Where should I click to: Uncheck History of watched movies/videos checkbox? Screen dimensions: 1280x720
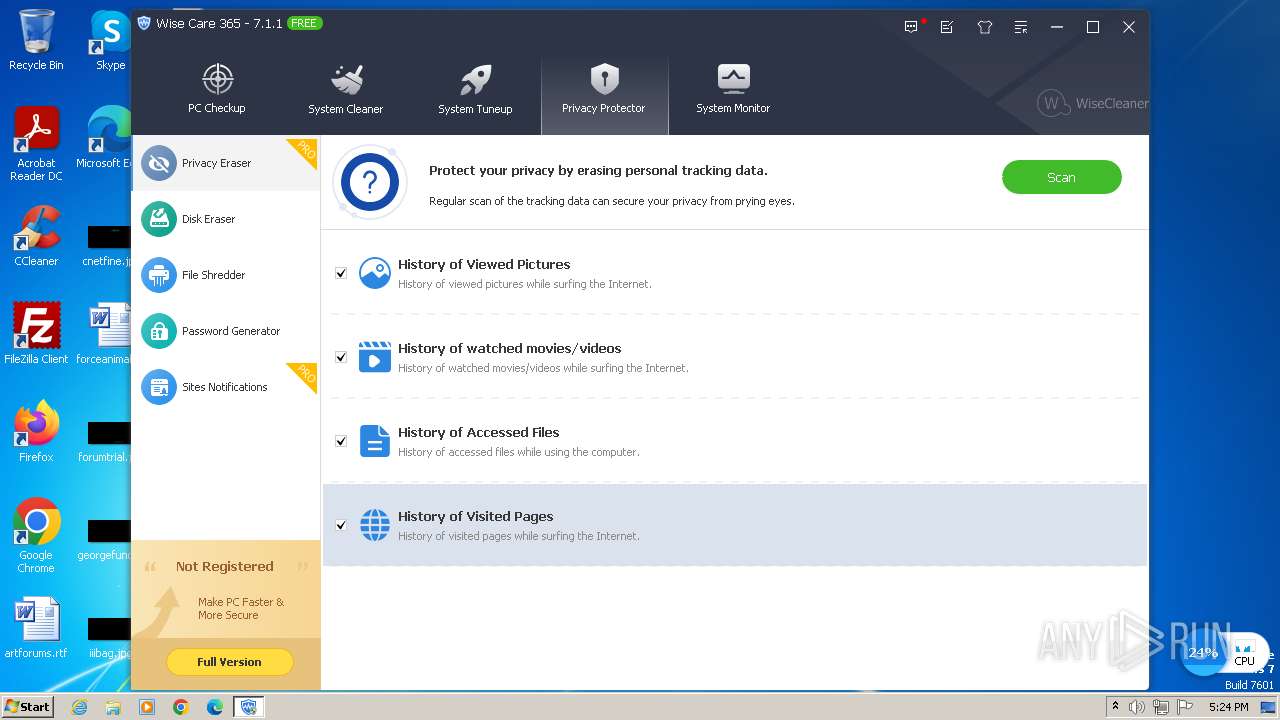[341, 357]
